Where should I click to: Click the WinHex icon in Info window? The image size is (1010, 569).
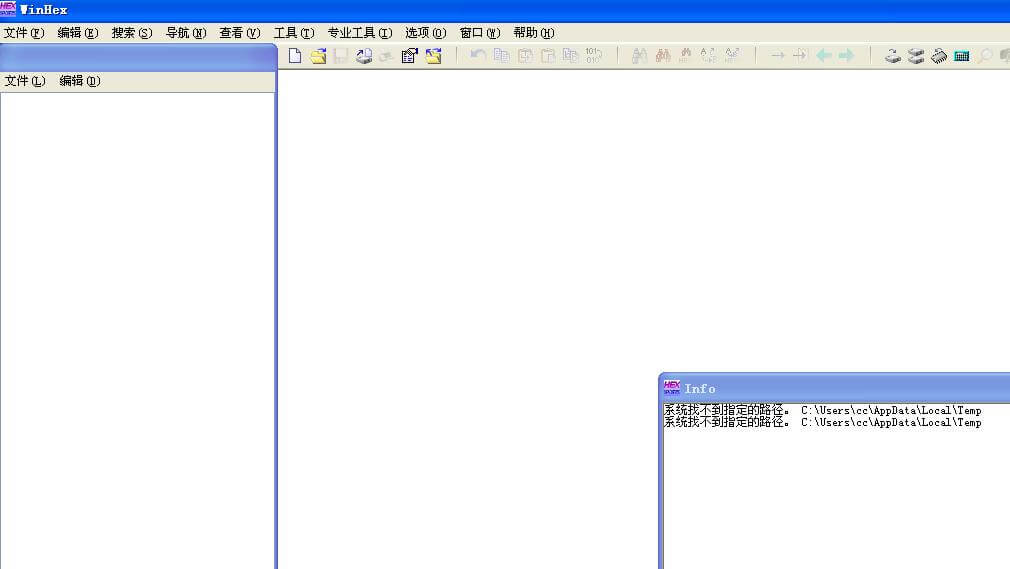pyautogui.click(x=672, y=387)
